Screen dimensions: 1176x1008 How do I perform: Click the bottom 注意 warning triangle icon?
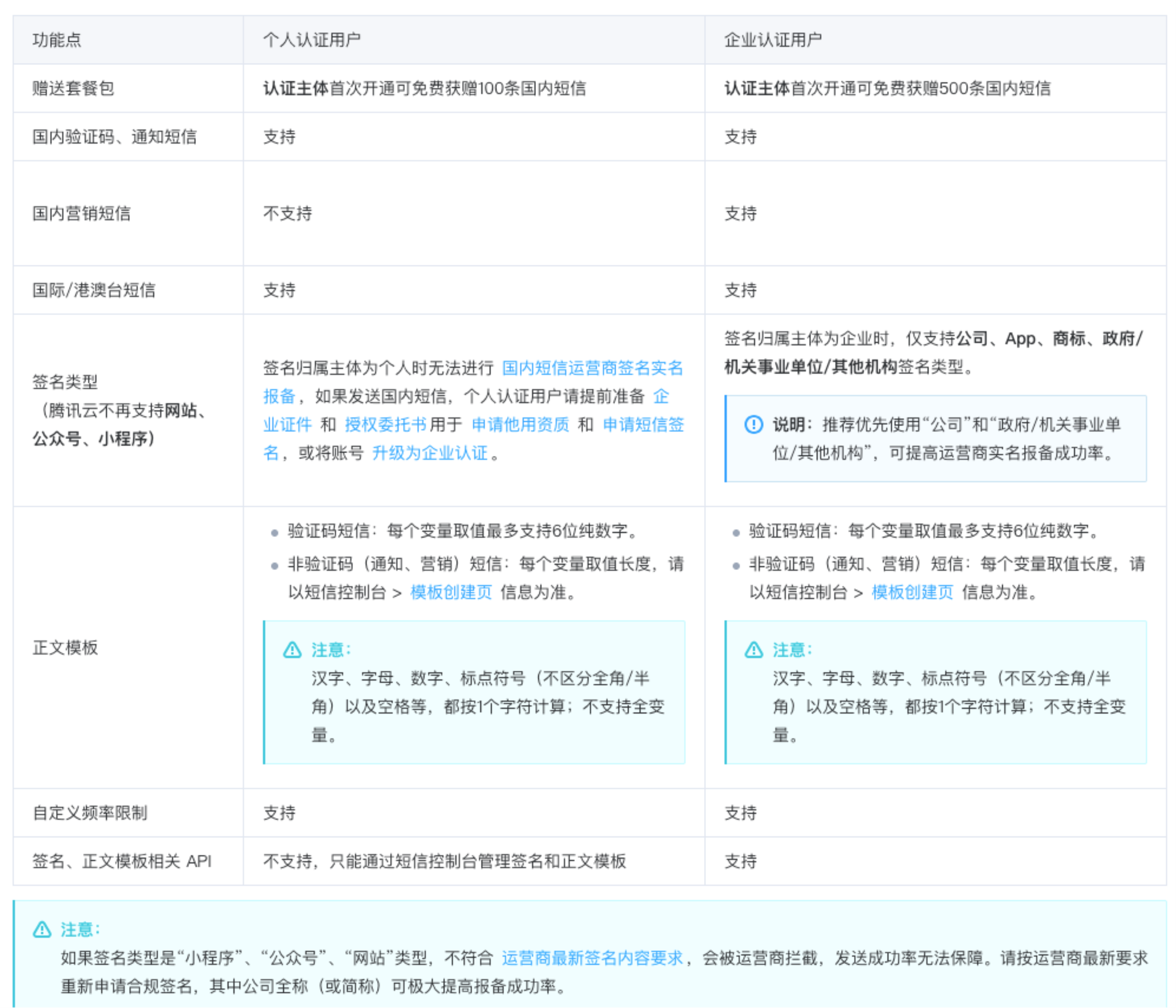click(42, 929)
